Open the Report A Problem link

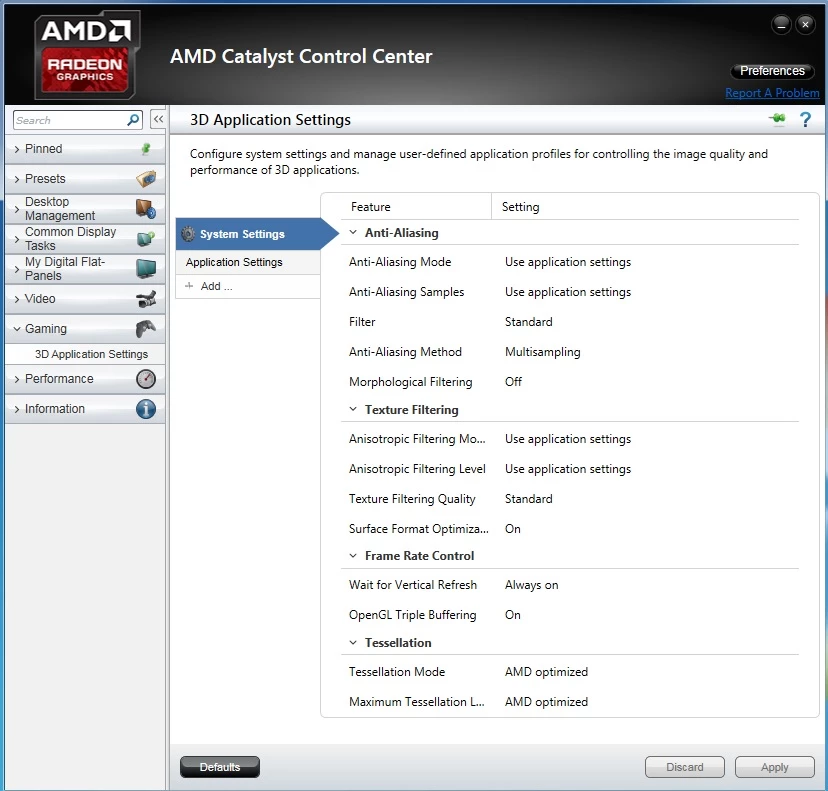[x=772, y=93]
